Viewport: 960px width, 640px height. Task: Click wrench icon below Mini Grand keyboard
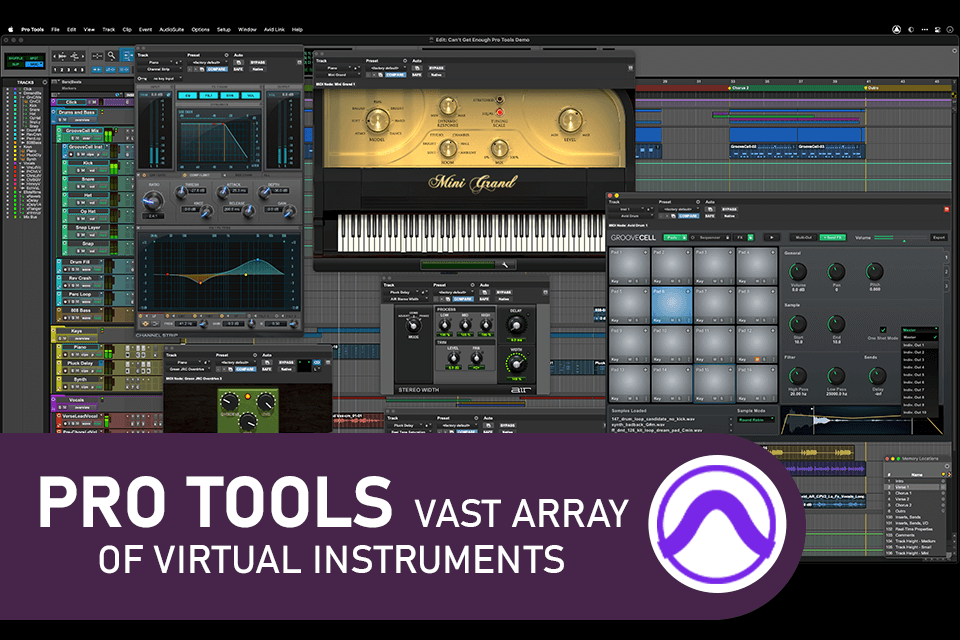[x=505, y=265]
